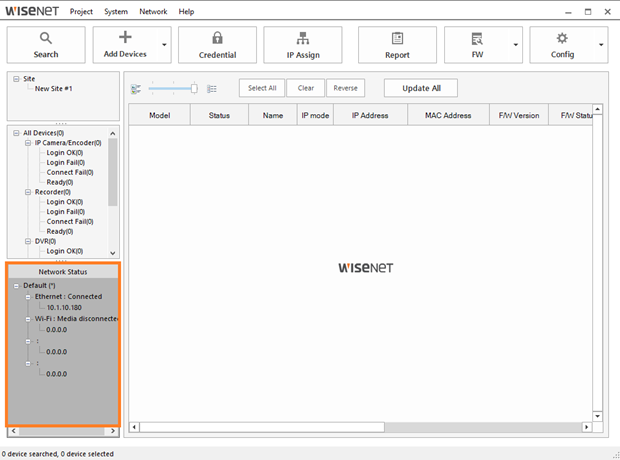Collapse the Ethernet : Connected node
Viewport: 620px width, 460px height.
point(28,297)
